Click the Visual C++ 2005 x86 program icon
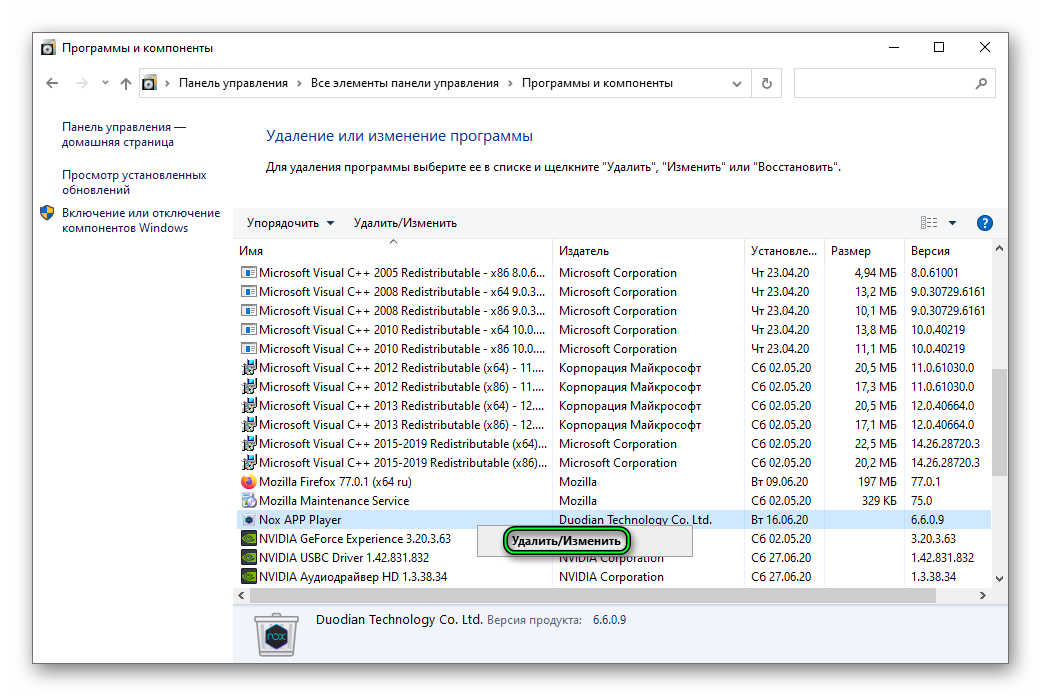Screen dimensions: 1041x696 248,273
